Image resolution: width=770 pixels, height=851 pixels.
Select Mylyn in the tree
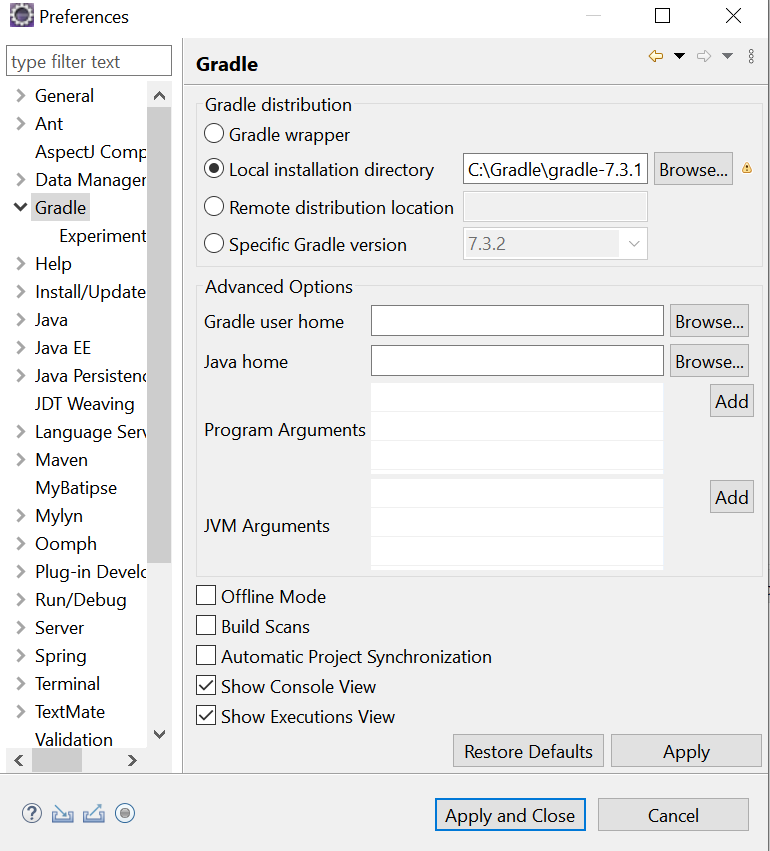[x=59, y=516]
